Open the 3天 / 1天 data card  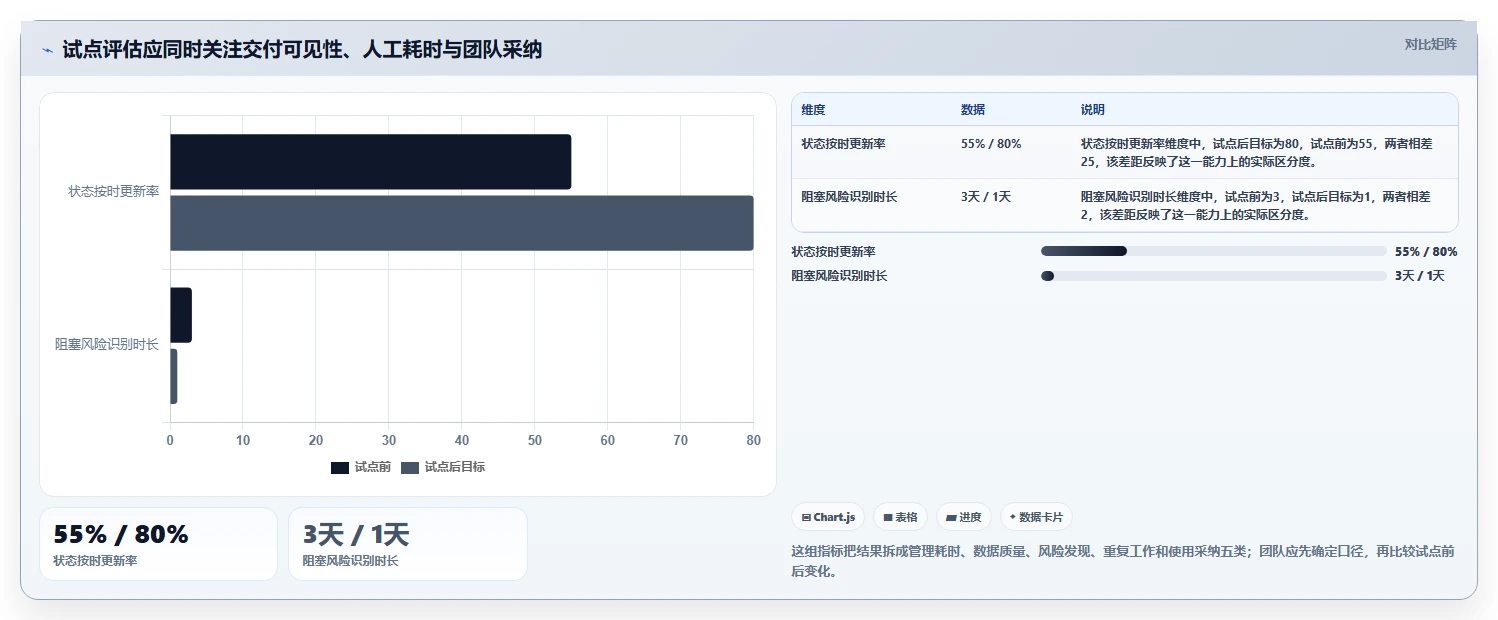[x=408, y=544]
